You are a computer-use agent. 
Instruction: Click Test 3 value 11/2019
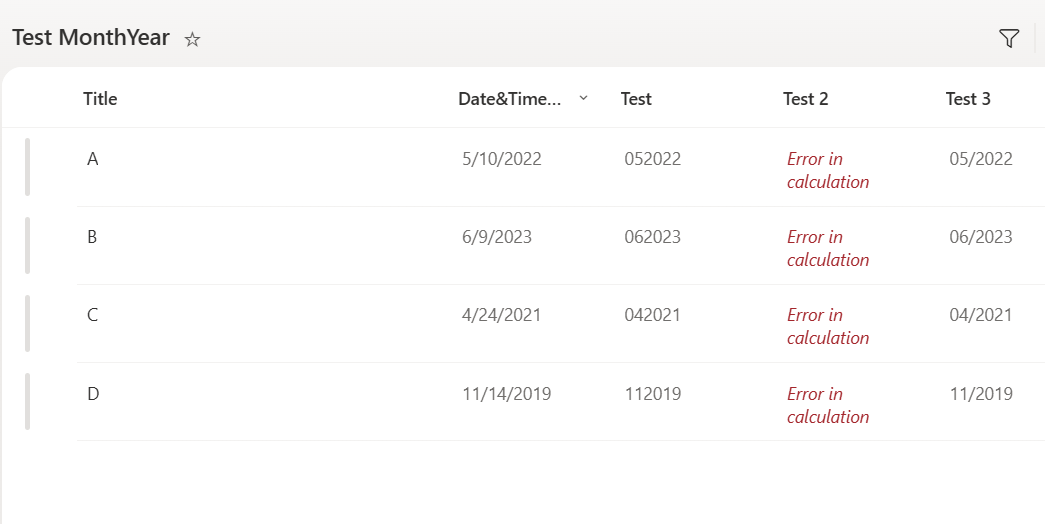click(981, 393)
